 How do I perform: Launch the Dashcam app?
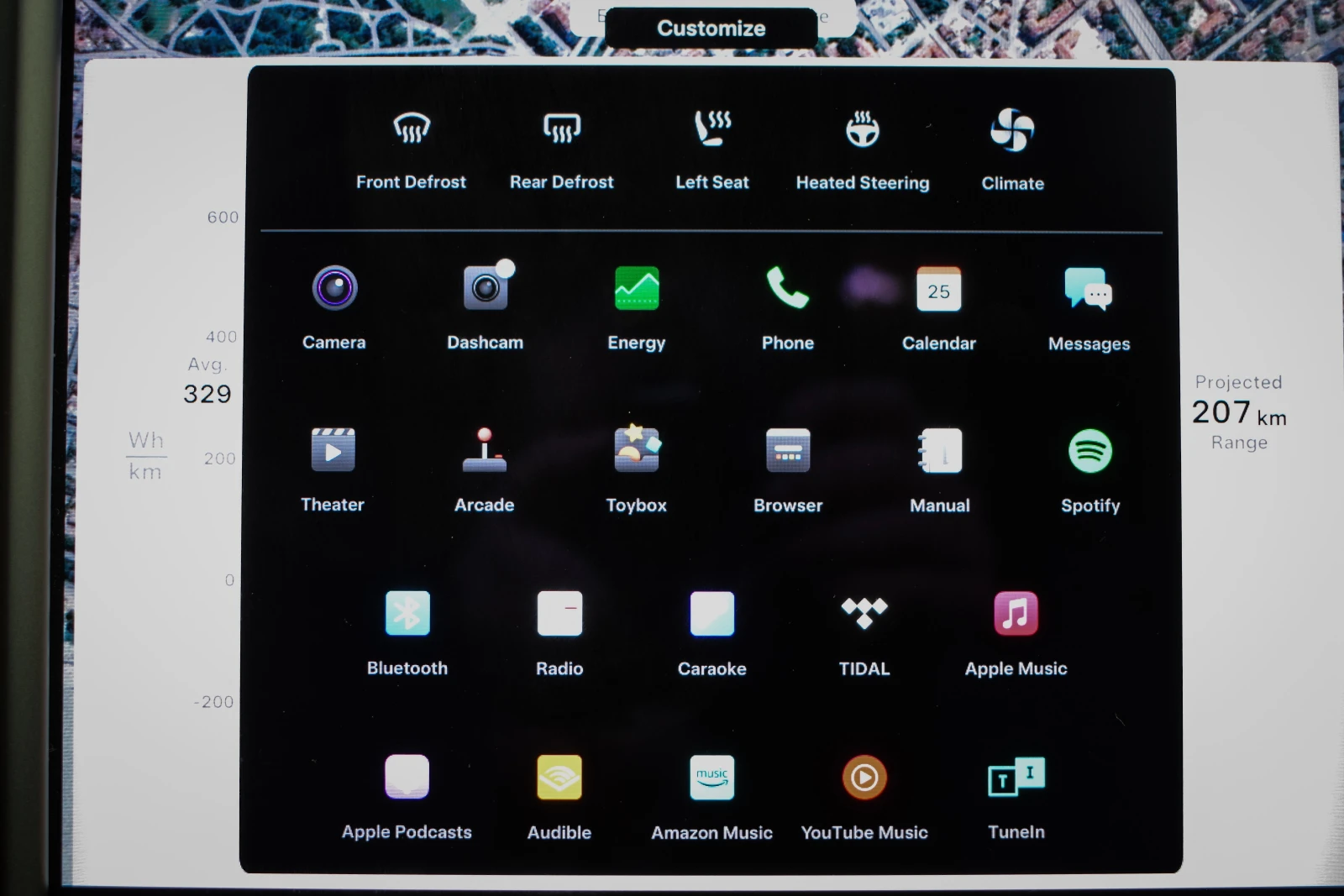(x=486, y=290)
